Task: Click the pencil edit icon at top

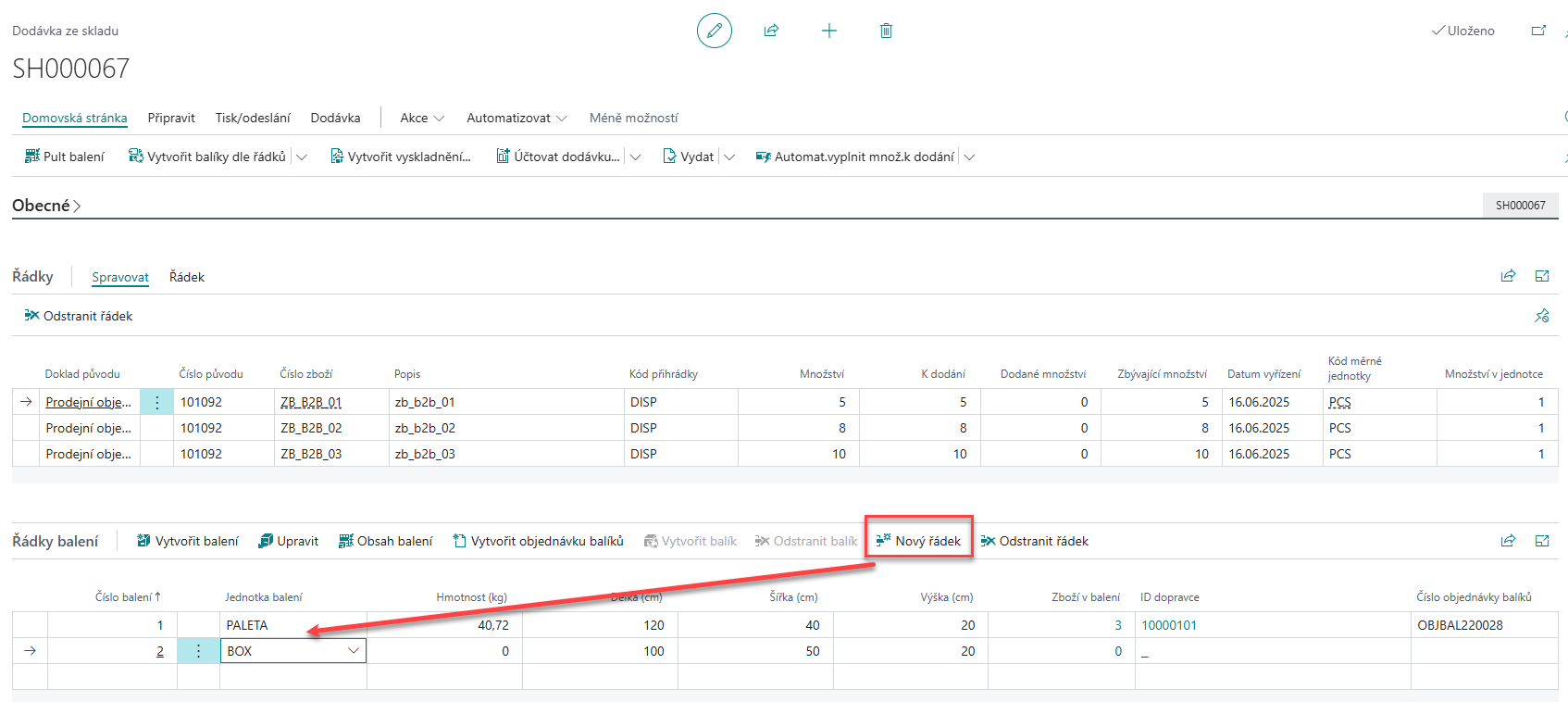Action: point(714,31)
